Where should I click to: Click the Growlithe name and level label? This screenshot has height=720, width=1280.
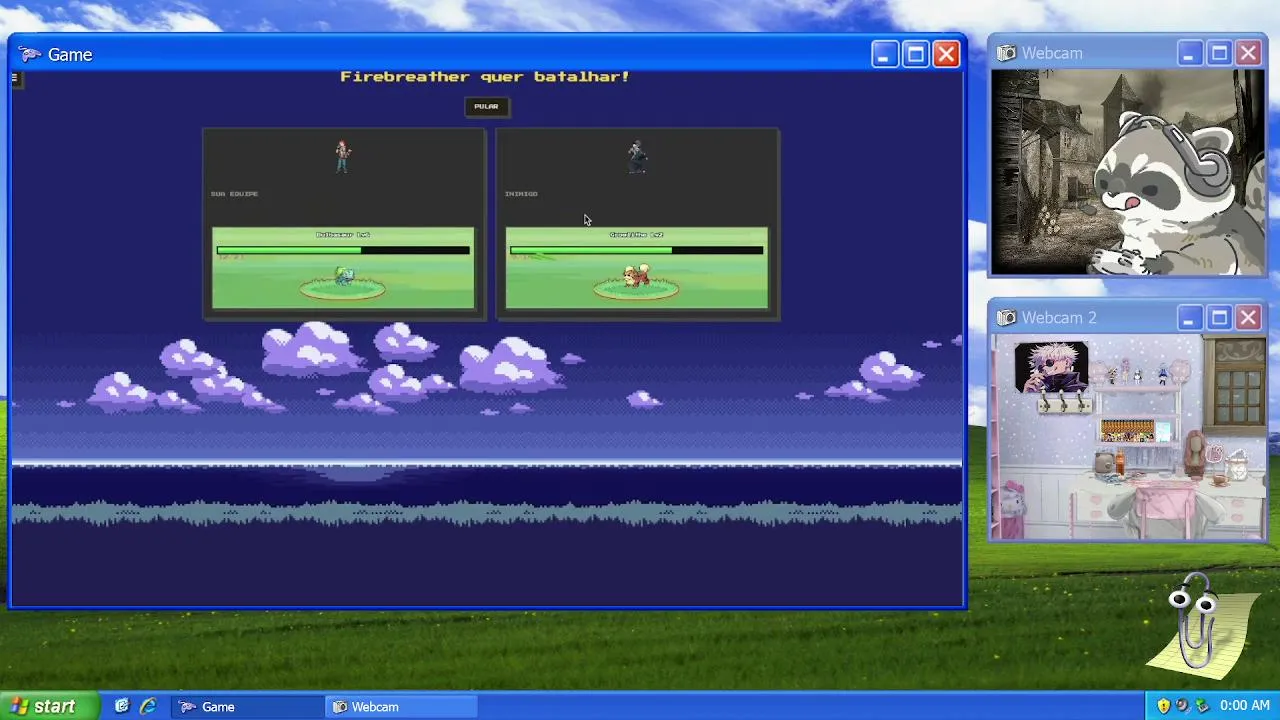pyautogui.click(x=636, y=235)
